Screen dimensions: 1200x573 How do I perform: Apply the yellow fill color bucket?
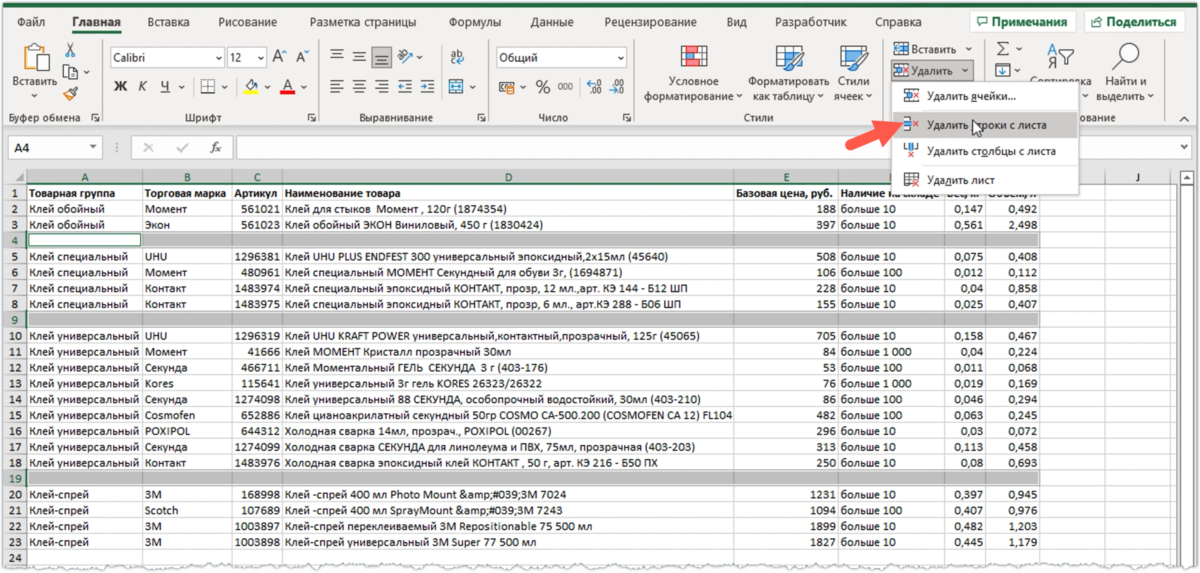coord(251,86)
